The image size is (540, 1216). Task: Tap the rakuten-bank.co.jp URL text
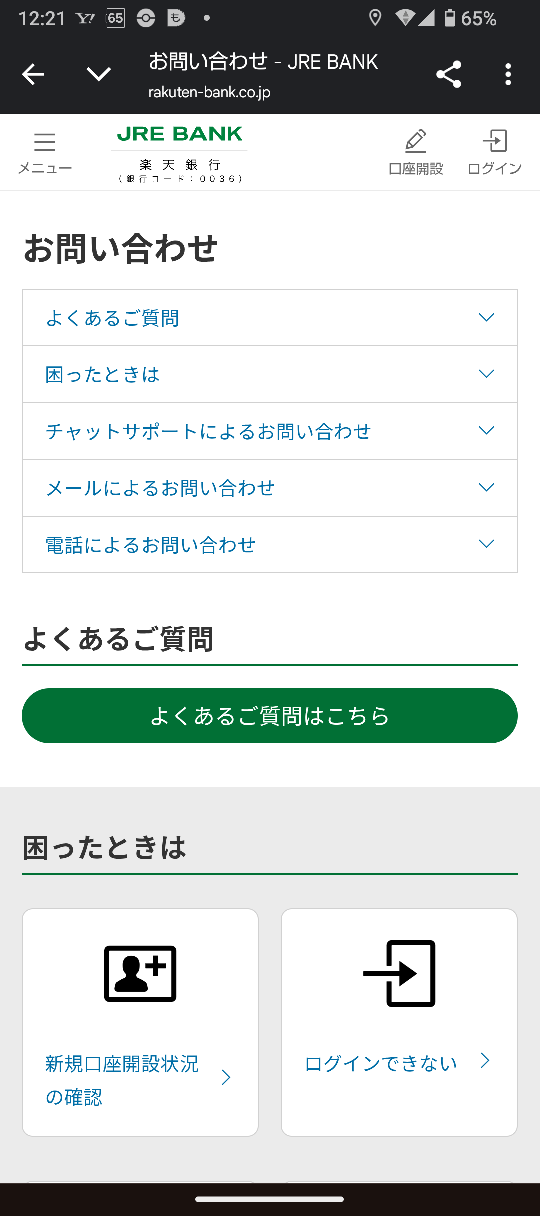[209, 92]
